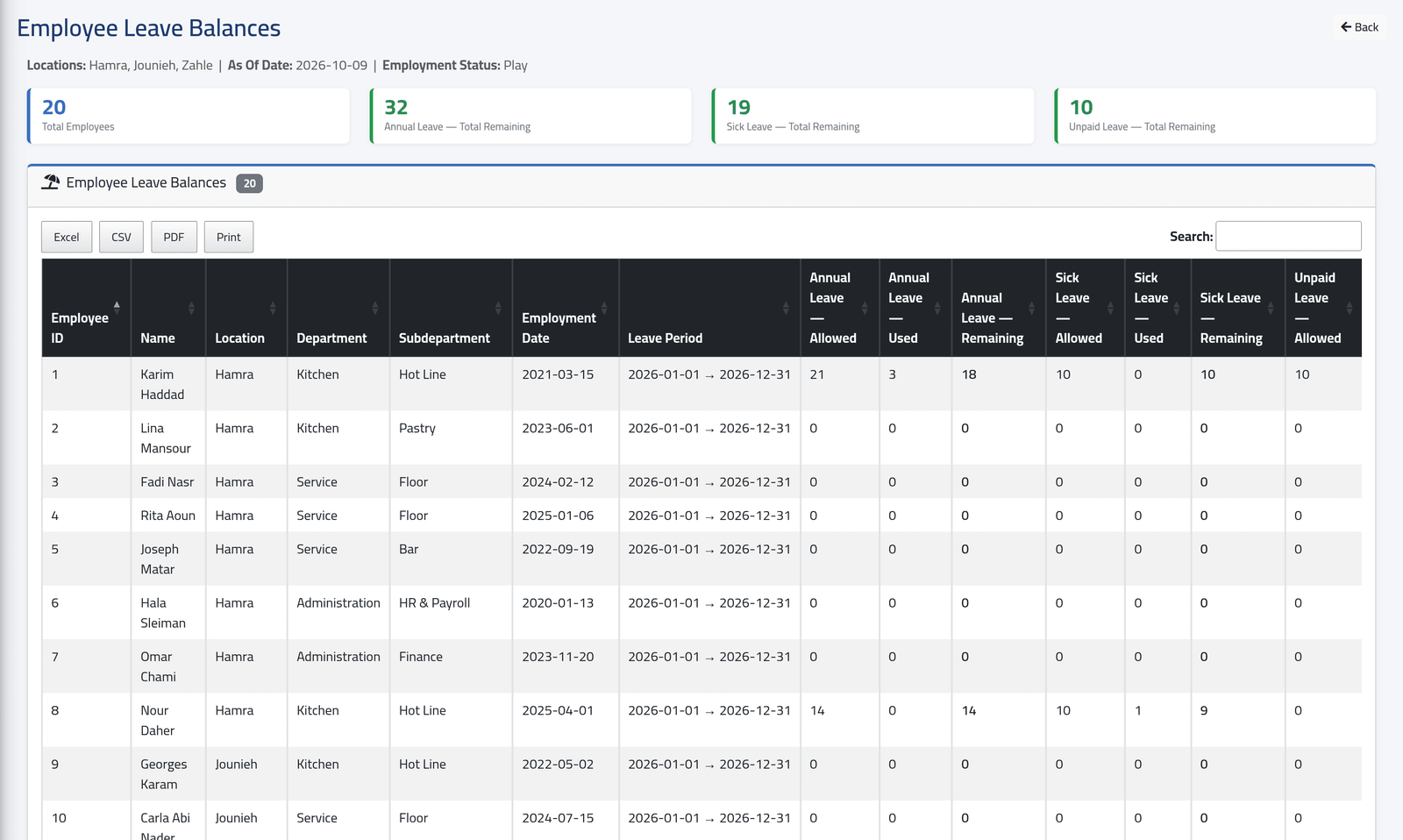Select Annual Leave — Total Remaining card

pyautogui.click(x=531, y=116)
